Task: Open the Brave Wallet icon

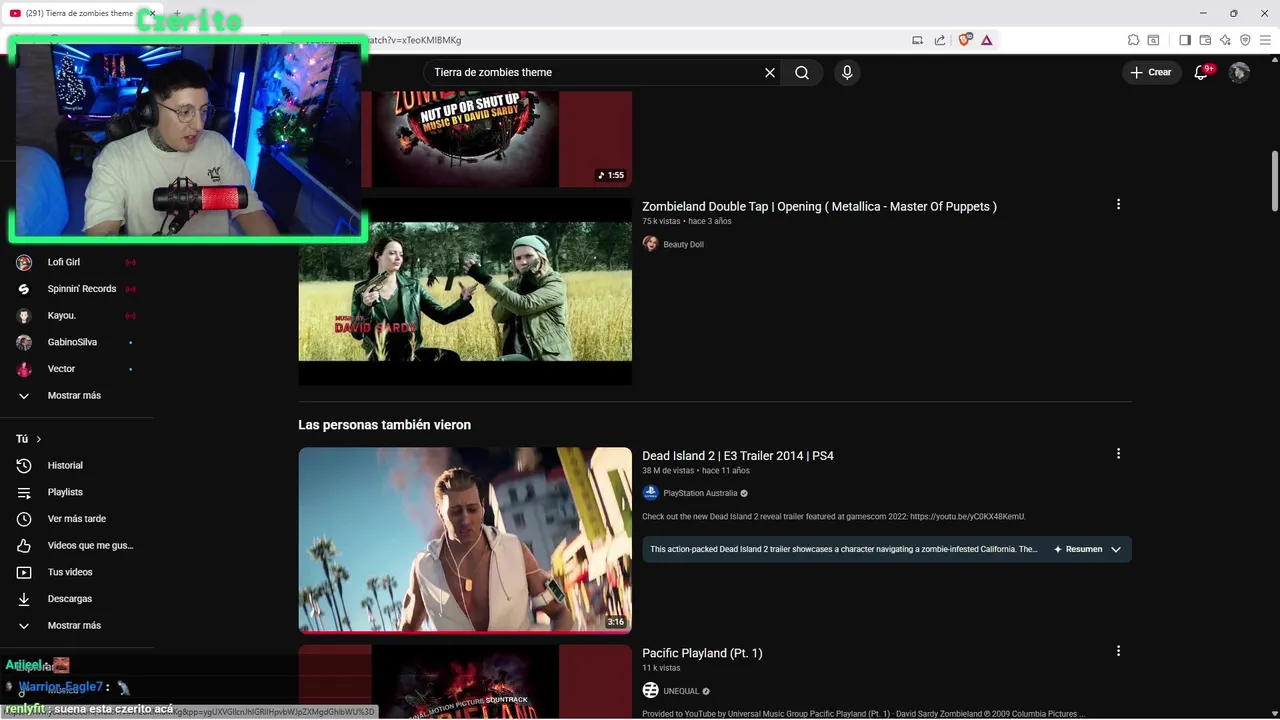Action: tap(1205, 40)
